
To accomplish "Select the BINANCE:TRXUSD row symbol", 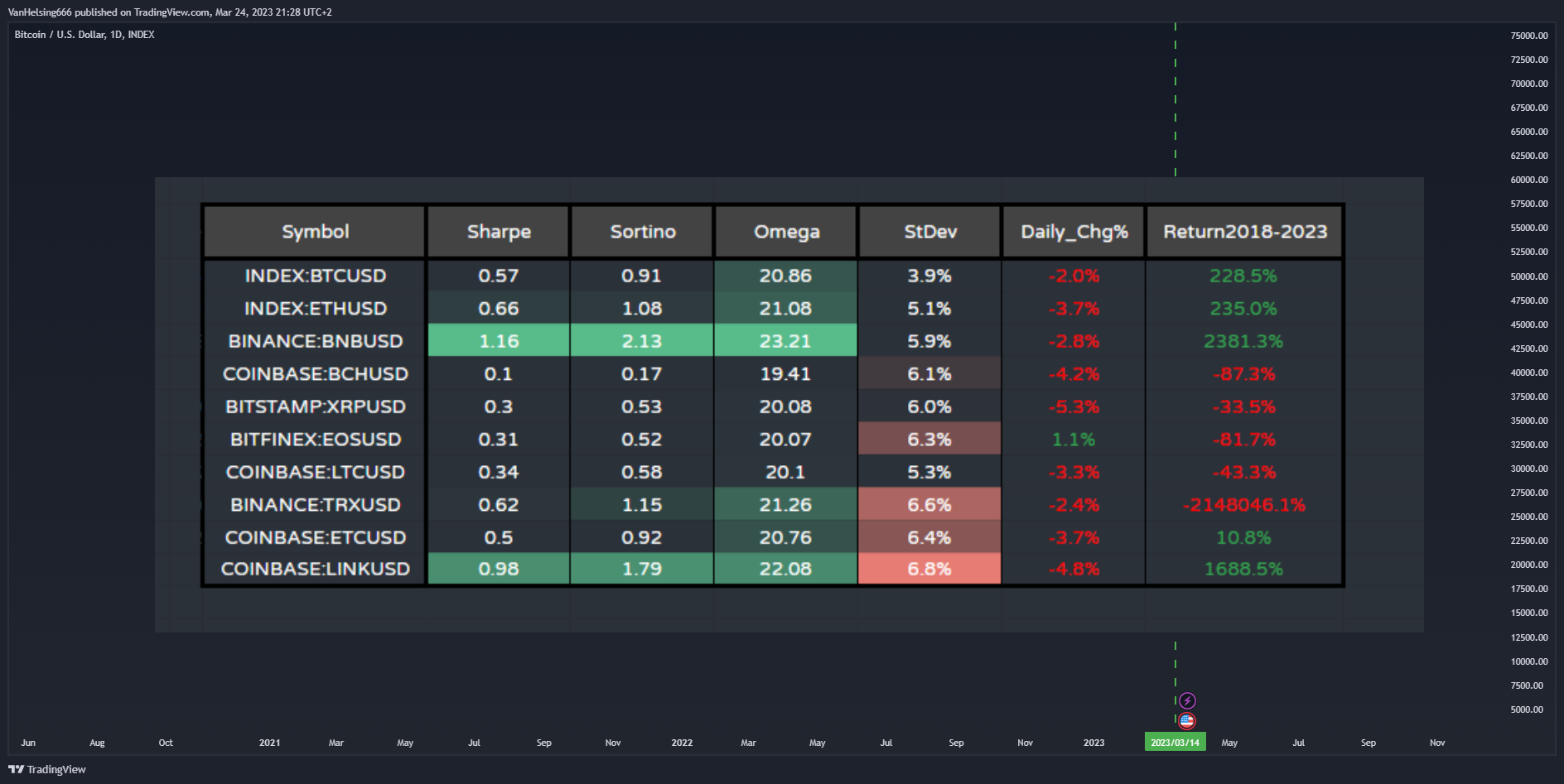I will (315, 505).
